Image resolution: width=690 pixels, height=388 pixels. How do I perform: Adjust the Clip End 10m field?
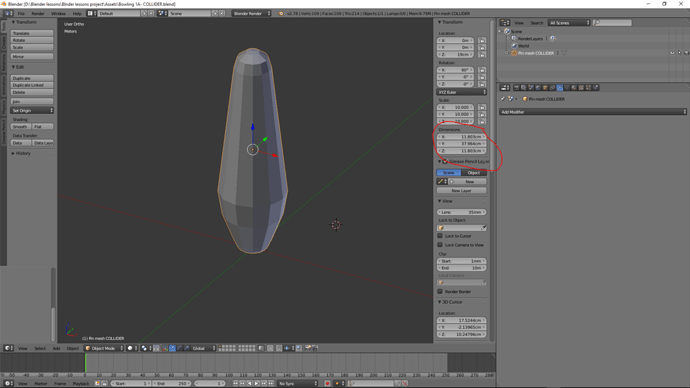pyautogui.click(x=462, y=268)
